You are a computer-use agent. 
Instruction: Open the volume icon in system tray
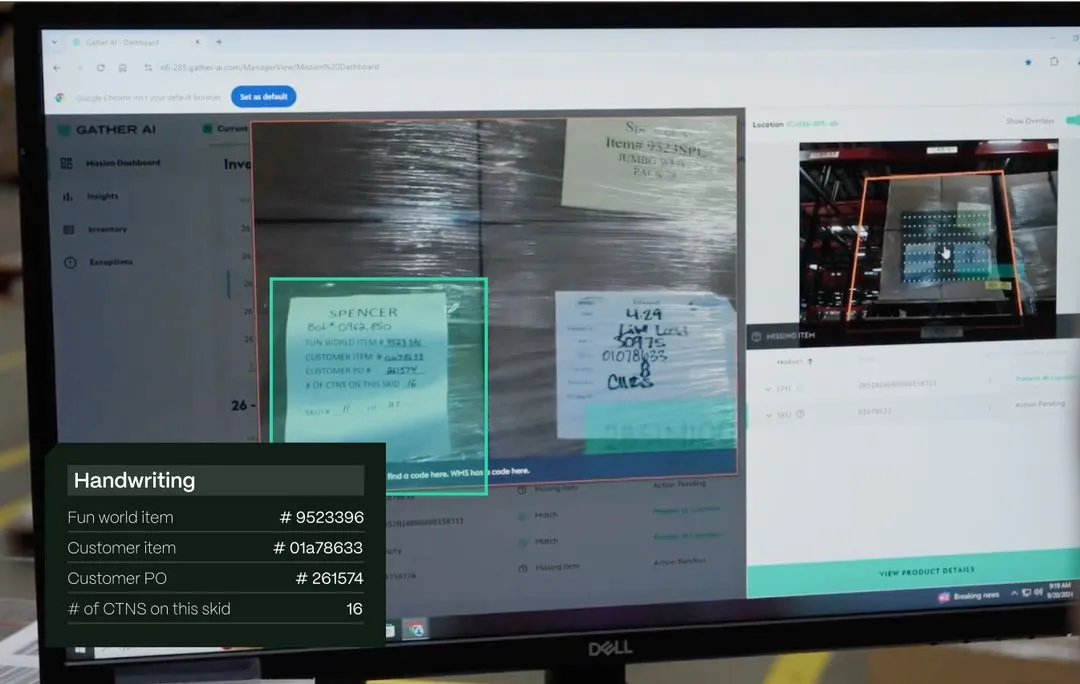tap(1038, 591)
